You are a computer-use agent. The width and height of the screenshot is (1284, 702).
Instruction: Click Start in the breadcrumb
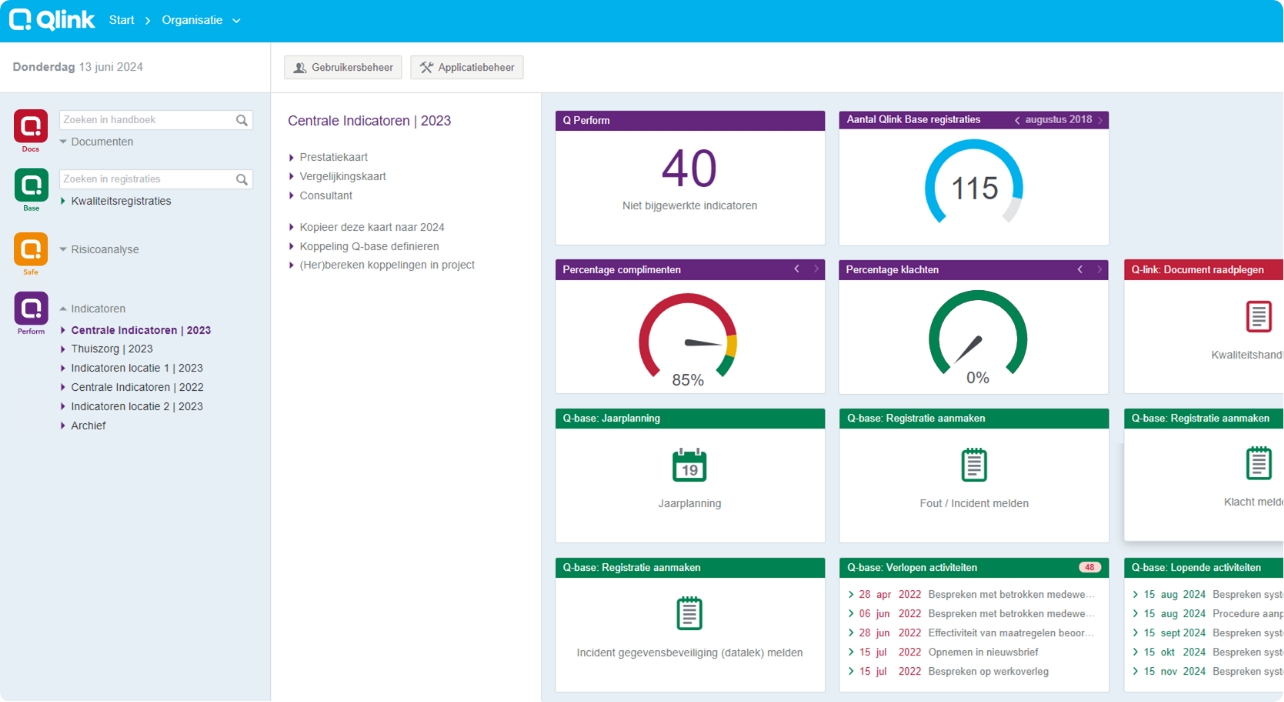point(122,20)
